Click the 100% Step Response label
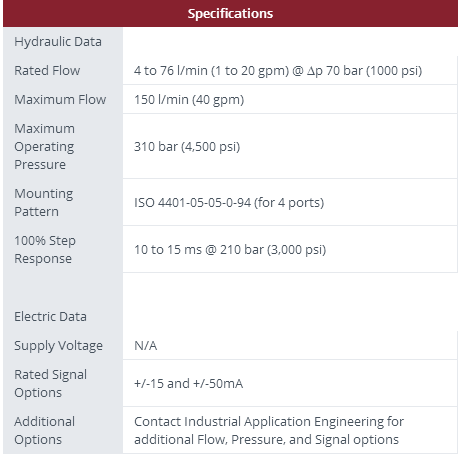The image size is (460, 458). 45,250
